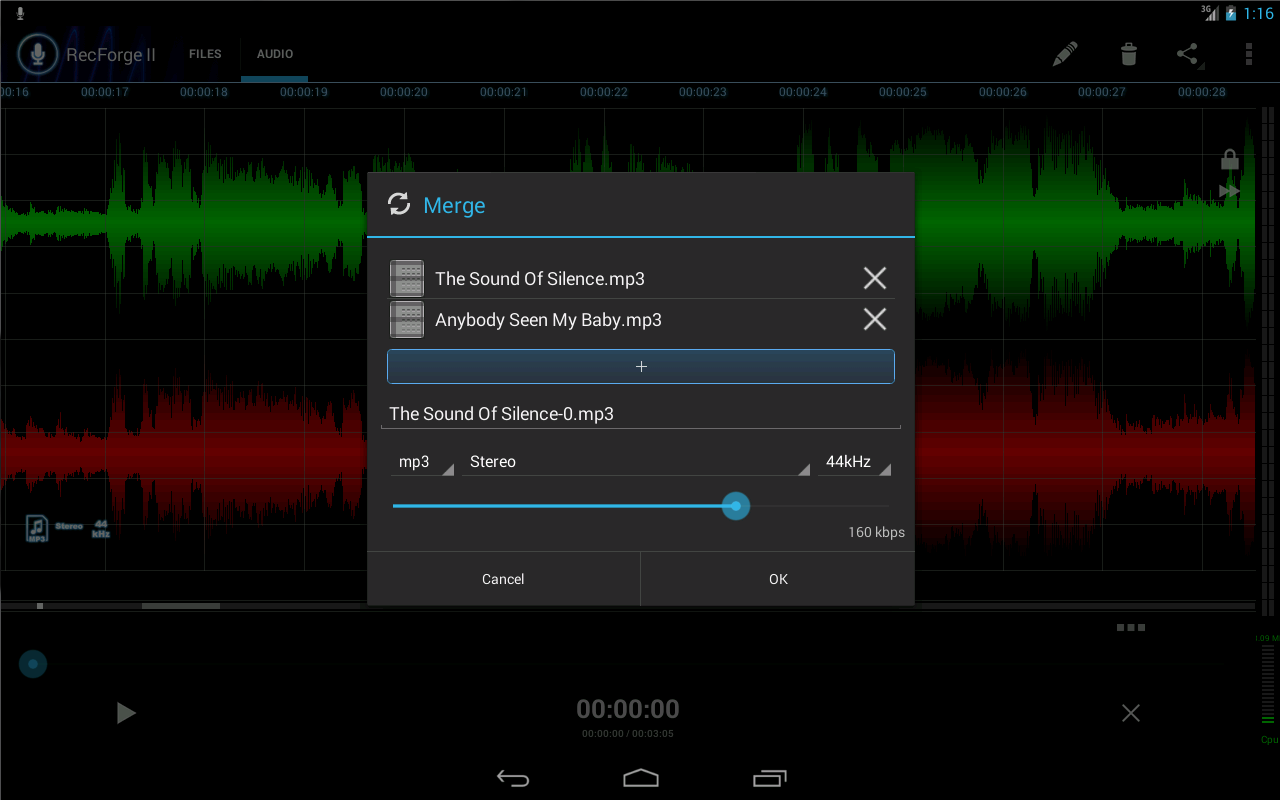Viewport: 1280px width, 800px height.
Task: Toggle the waveform lock
Action: coord(1228,158)
